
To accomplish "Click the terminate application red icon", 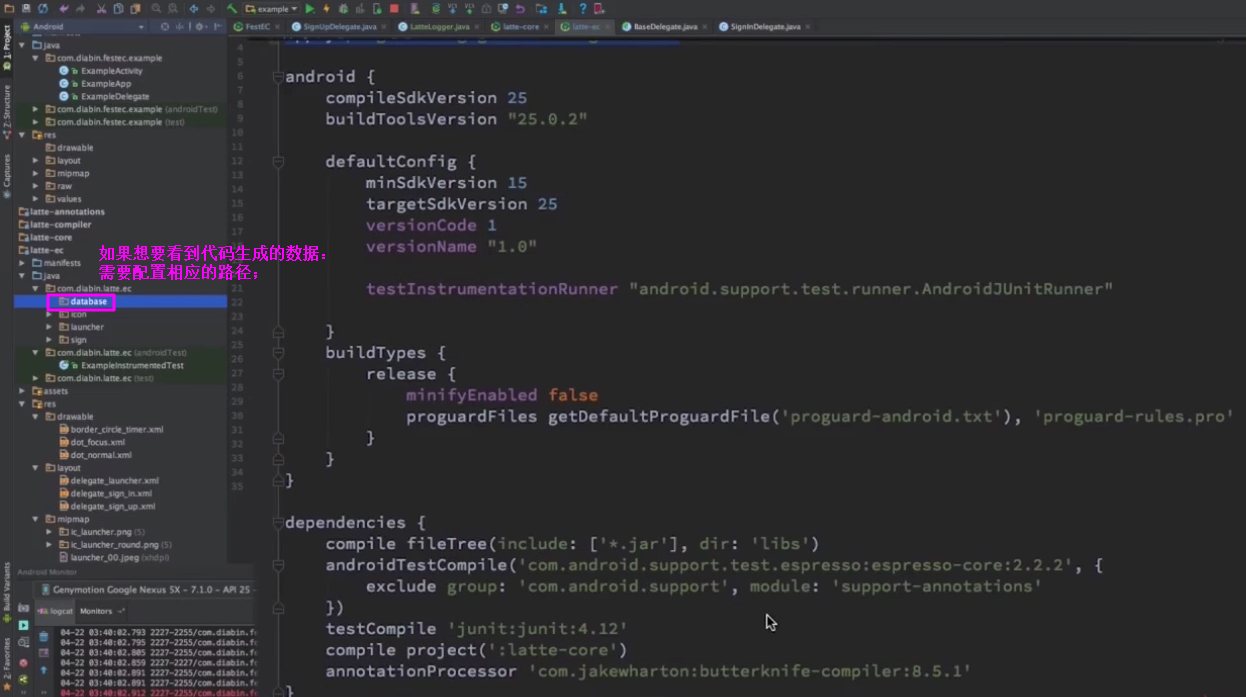I will pos(24,662).
